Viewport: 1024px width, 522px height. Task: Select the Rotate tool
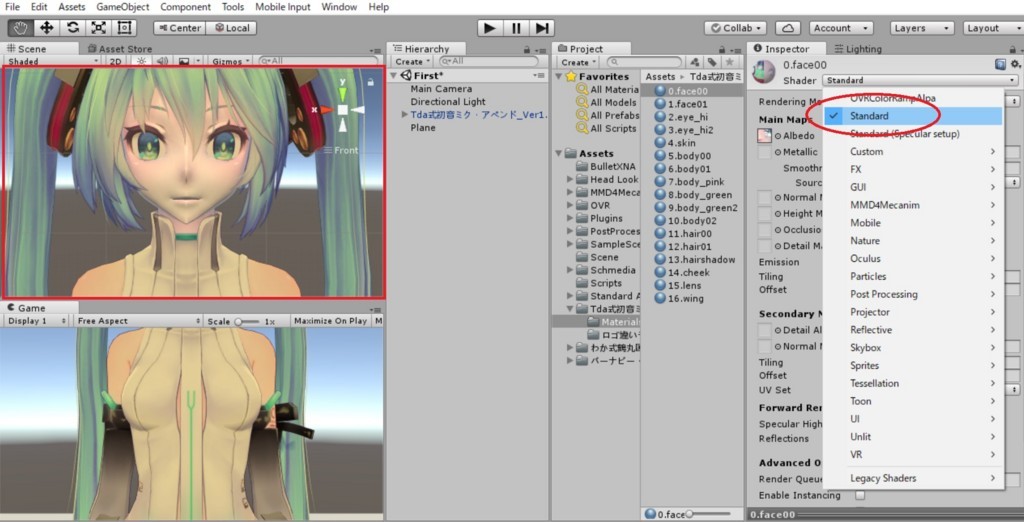click(x=72, y=28)
